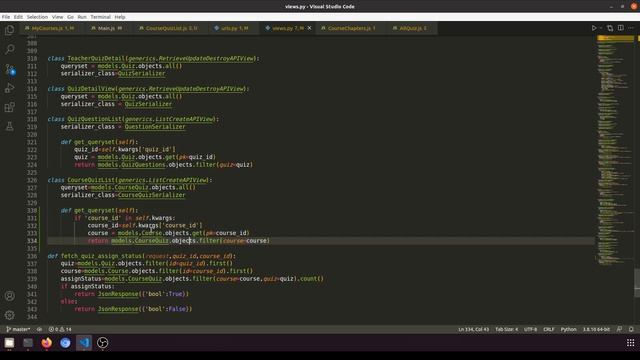The width and height of the screenshot is (640, 360).
Task: Click class CourseQuizList on line 326
Action: pyautogui.click(x=130, y=180)
